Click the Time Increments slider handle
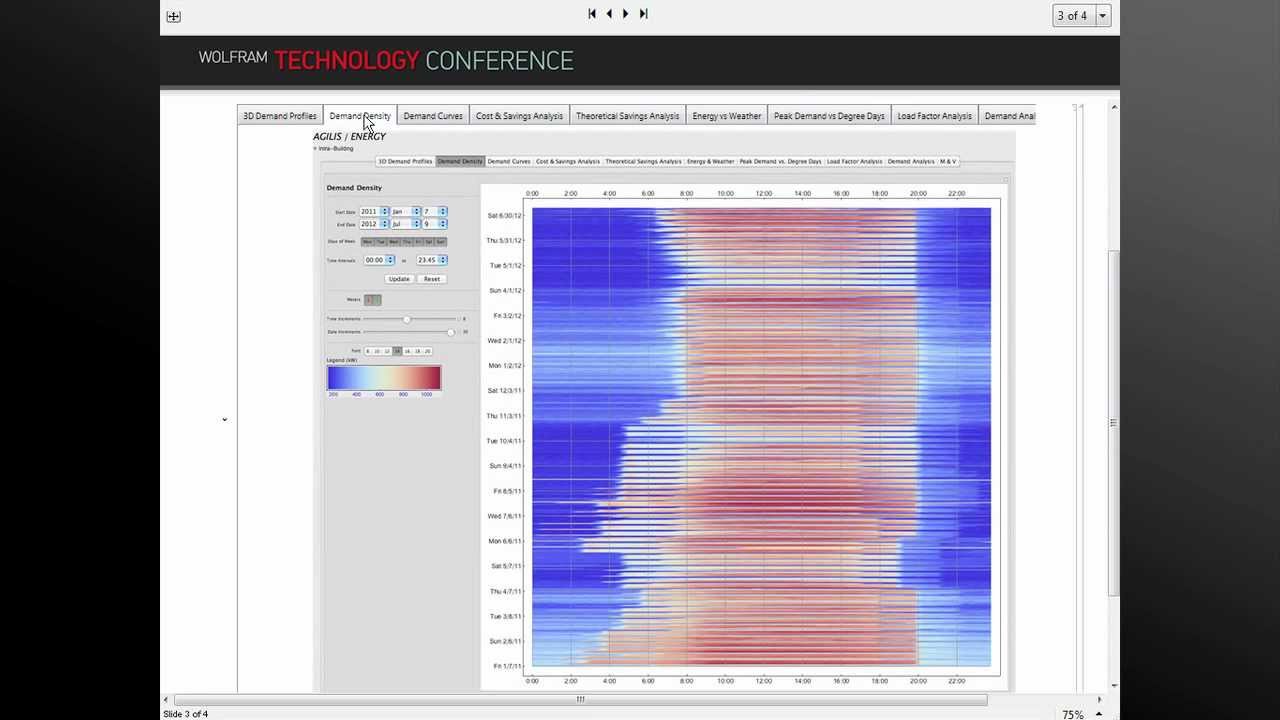This screenshot has height=720, width=1280. (x=407, y=319)
